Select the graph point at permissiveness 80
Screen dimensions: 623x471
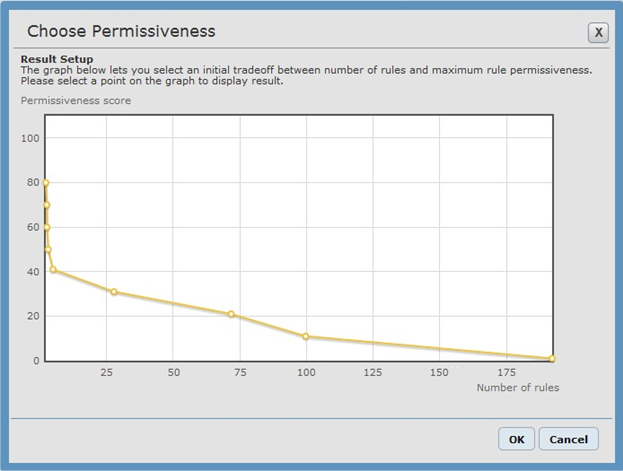click(x=45, y=183)
